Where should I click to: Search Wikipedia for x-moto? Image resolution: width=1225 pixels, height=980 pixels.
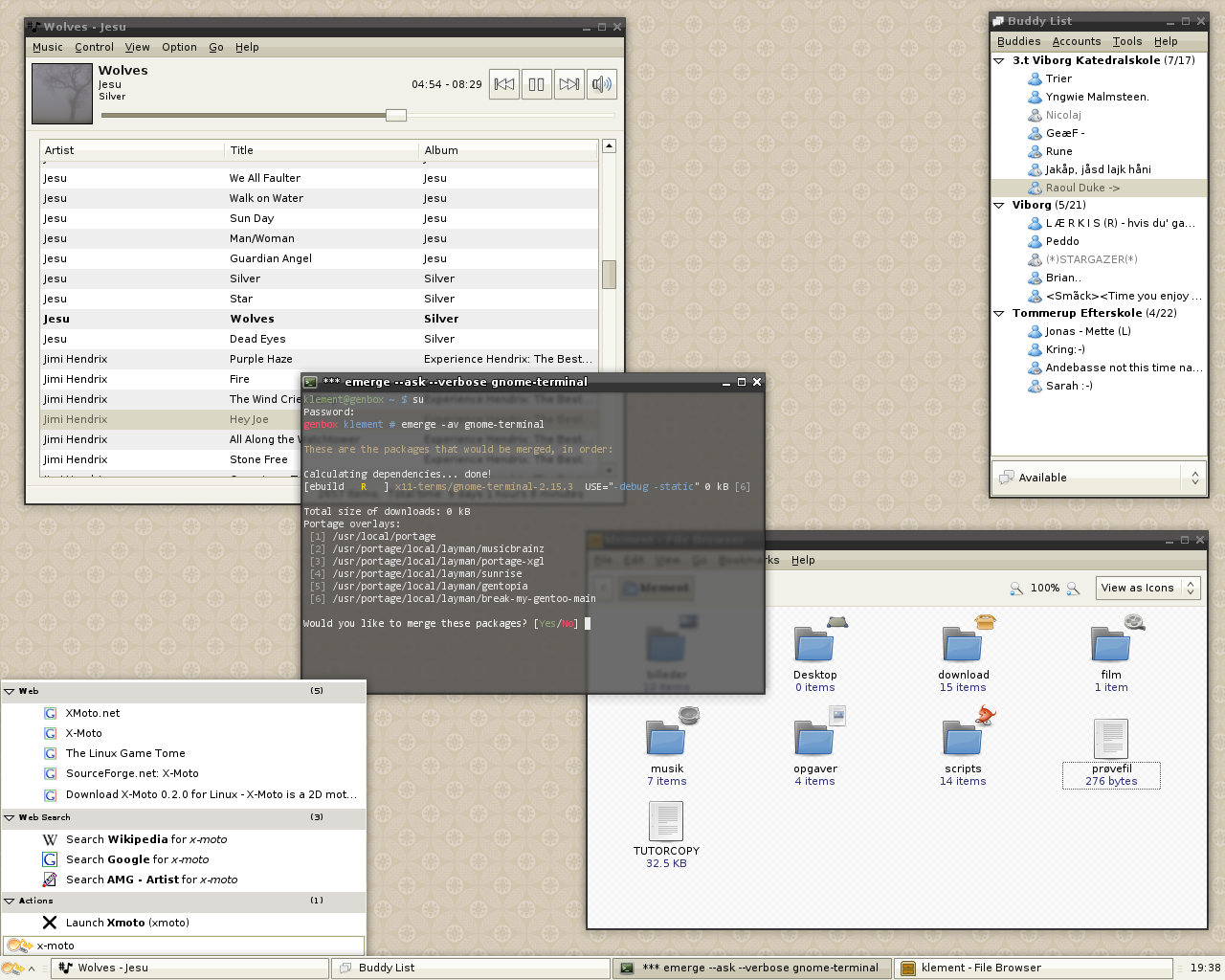(x=184, y=839)
